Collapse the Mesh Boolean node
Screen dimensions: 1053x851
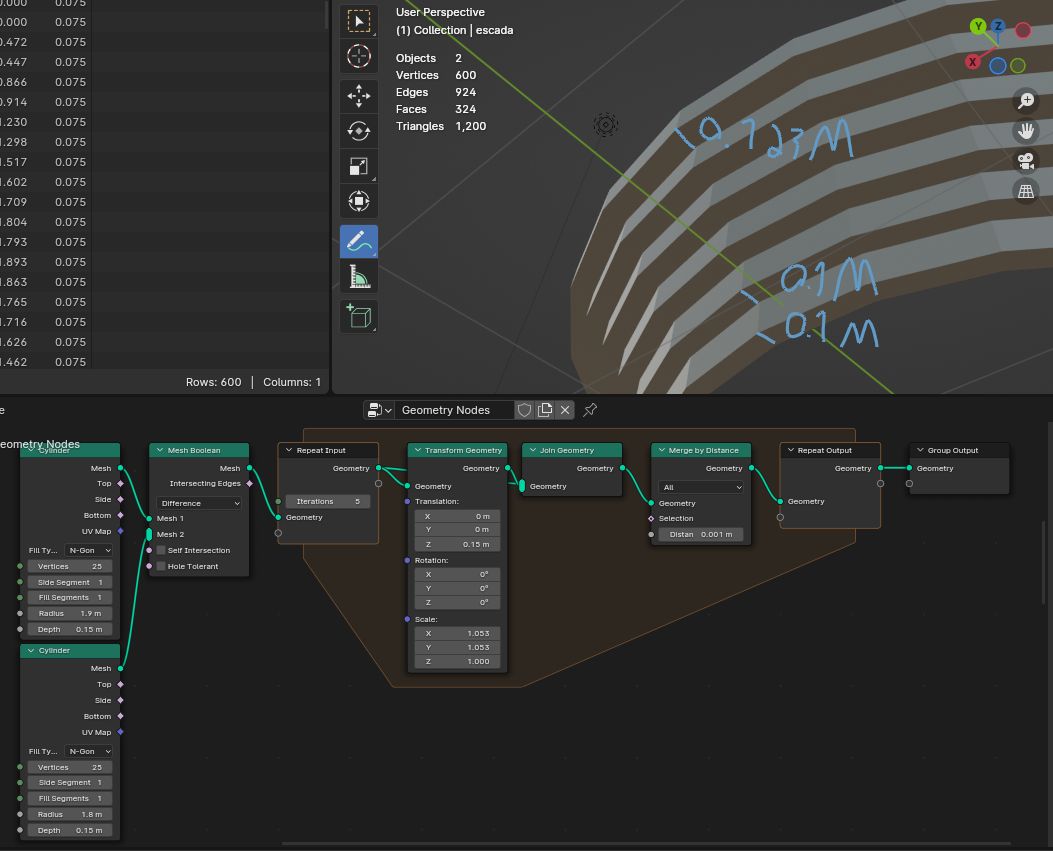click(160, 450)
